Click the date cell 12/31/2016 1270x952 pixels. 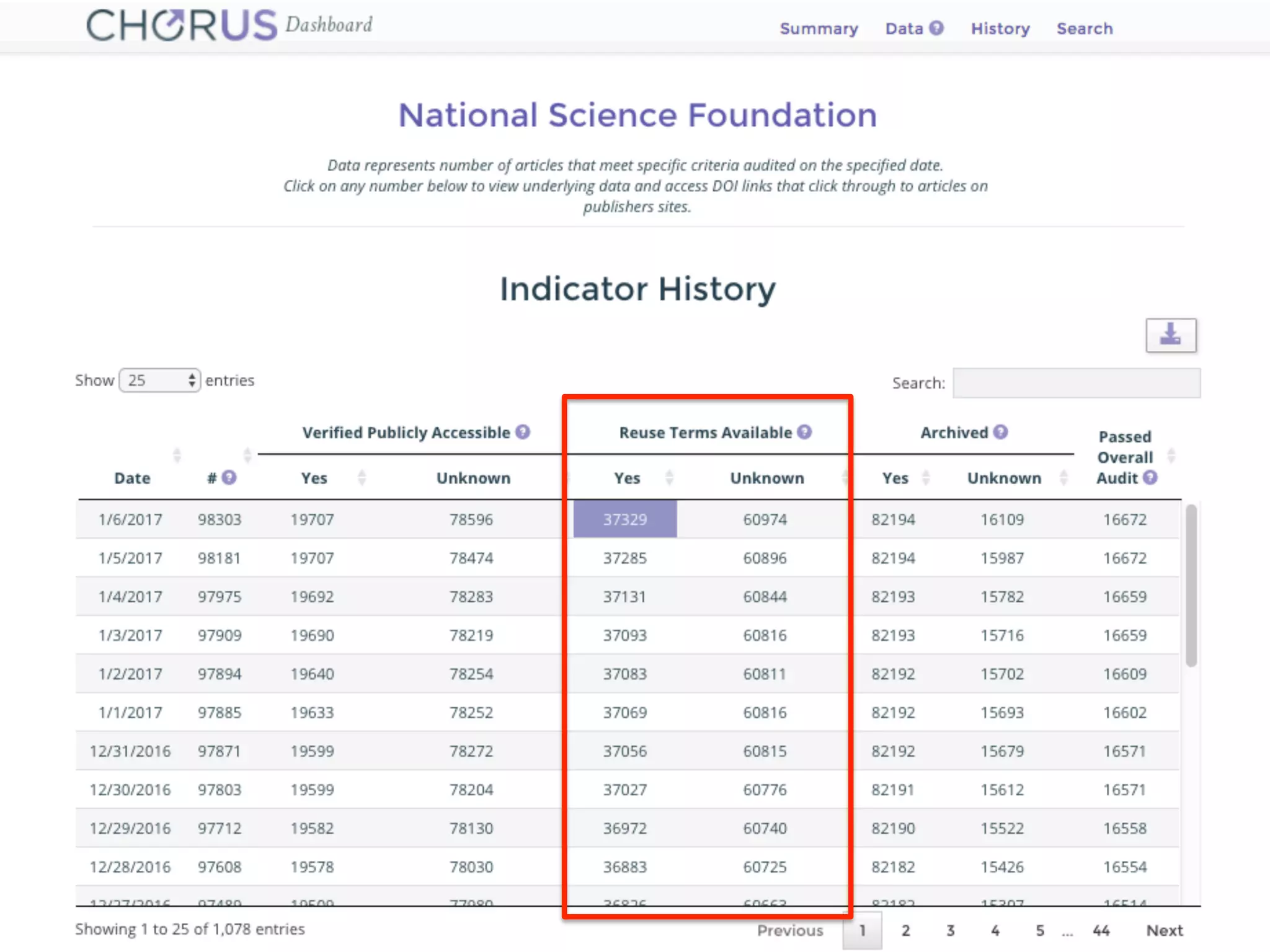click(130, 751)
